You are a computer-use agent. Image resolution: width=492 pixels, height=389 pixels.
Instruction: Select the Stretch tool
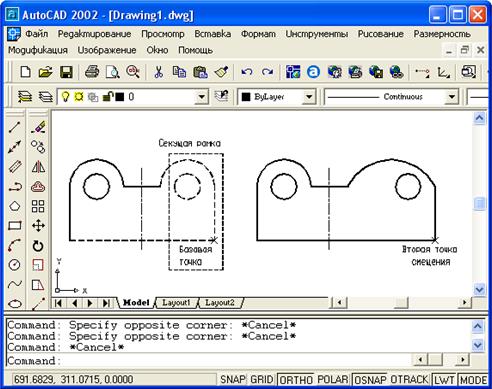38,285
